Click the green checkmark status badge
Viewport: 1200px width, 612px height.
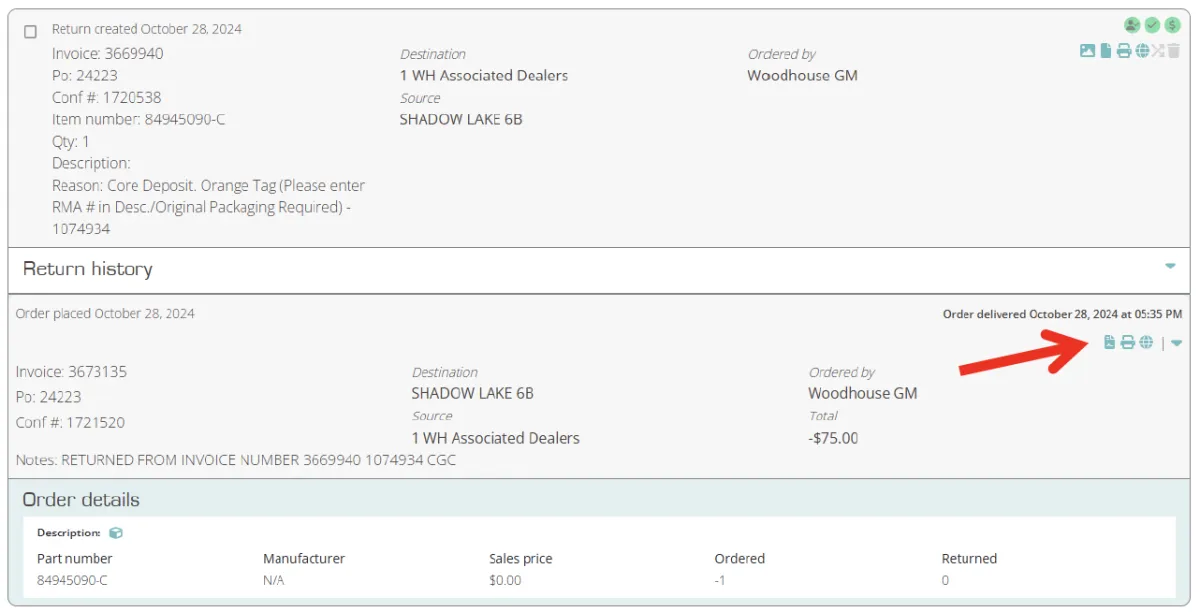click(x=1152, y=25)
